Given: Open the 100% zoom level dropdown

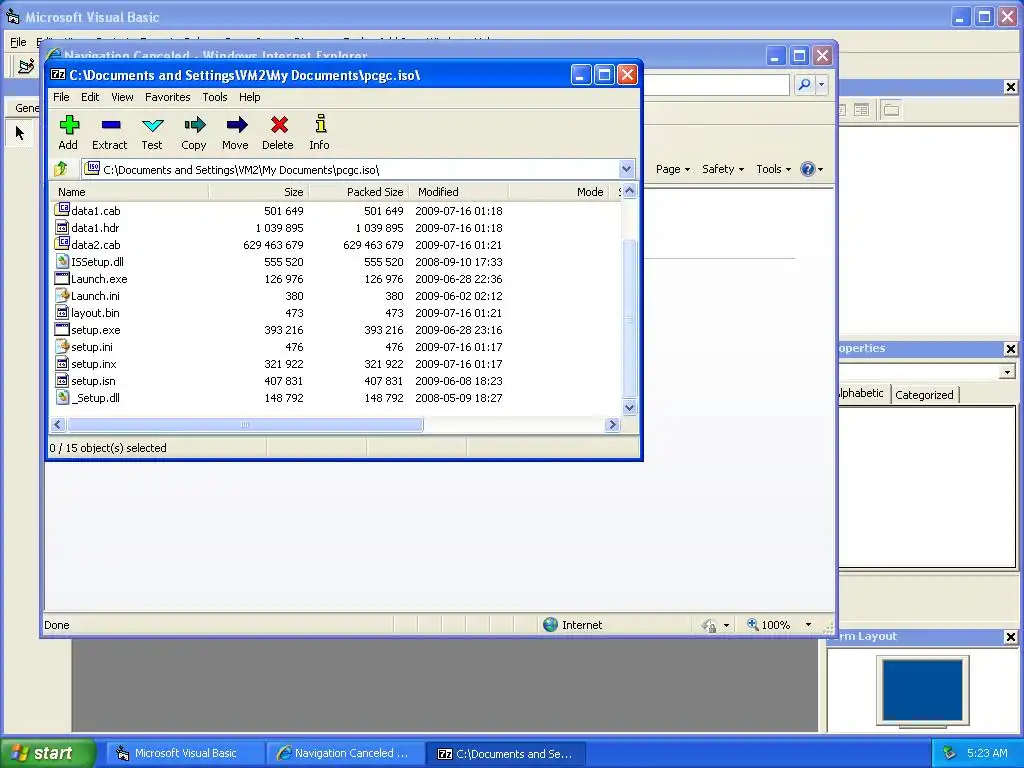Looking at the screenshot, I should pyautogui.click(x=808, y=625).
